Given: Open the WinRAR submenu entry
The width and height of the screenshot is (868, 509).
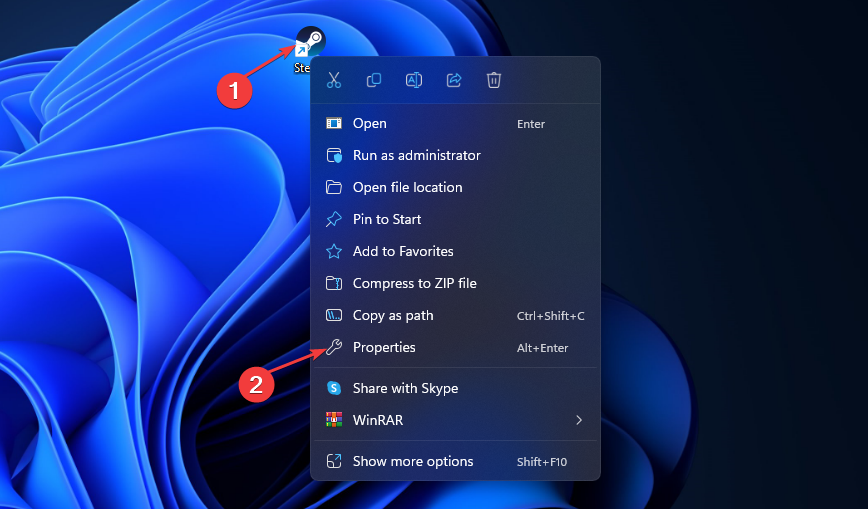Looking at the screenshot, I should tap(455, 420).
